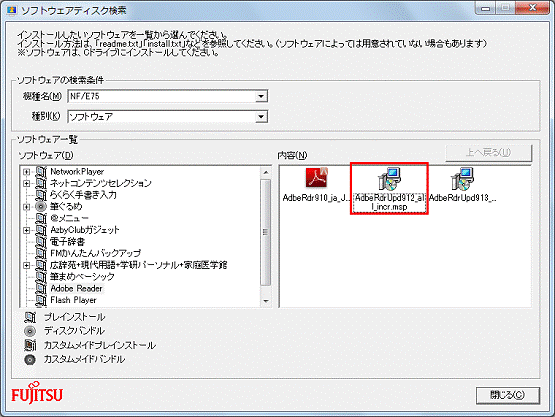
Task: Select らくらく手書き入力 in the tree
Action: [x=83, y=195]
